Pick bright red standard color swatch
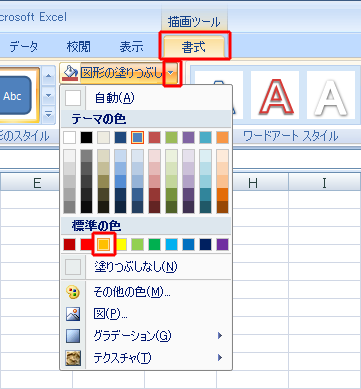Image resolution: width=361 pixels, height=389 pixels. [x=86, y=244]
